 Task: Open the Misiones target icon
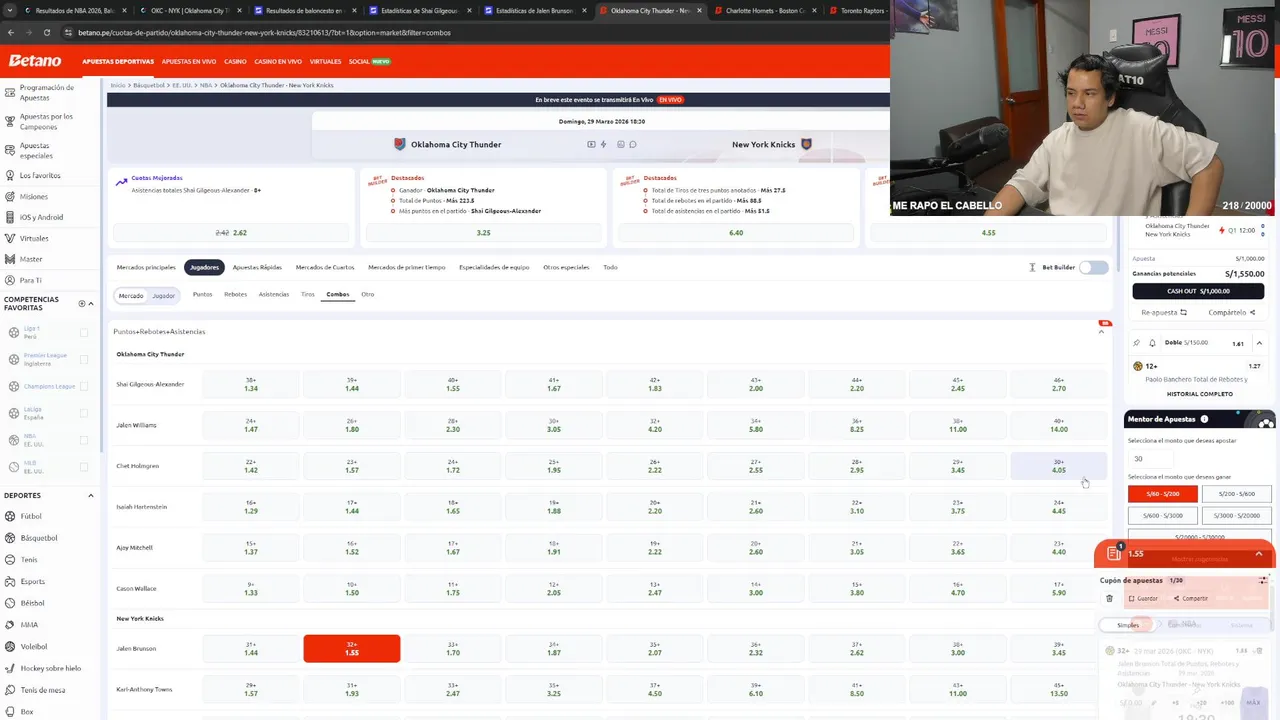coord(10,196)
